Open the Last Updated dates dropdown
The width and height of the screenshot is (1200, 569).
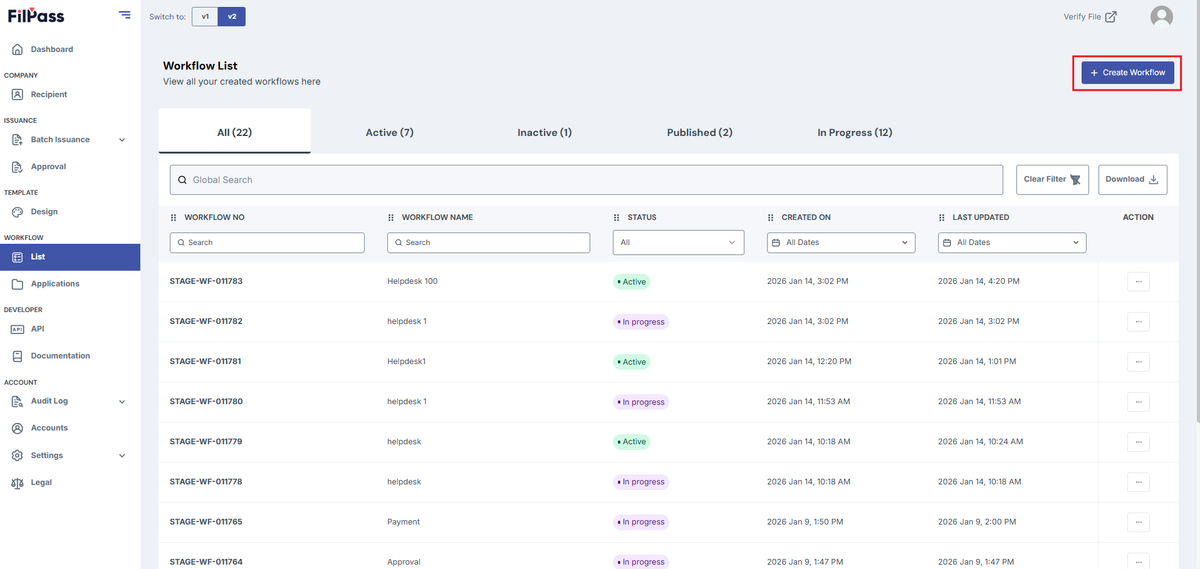[x=1012, y=242]
